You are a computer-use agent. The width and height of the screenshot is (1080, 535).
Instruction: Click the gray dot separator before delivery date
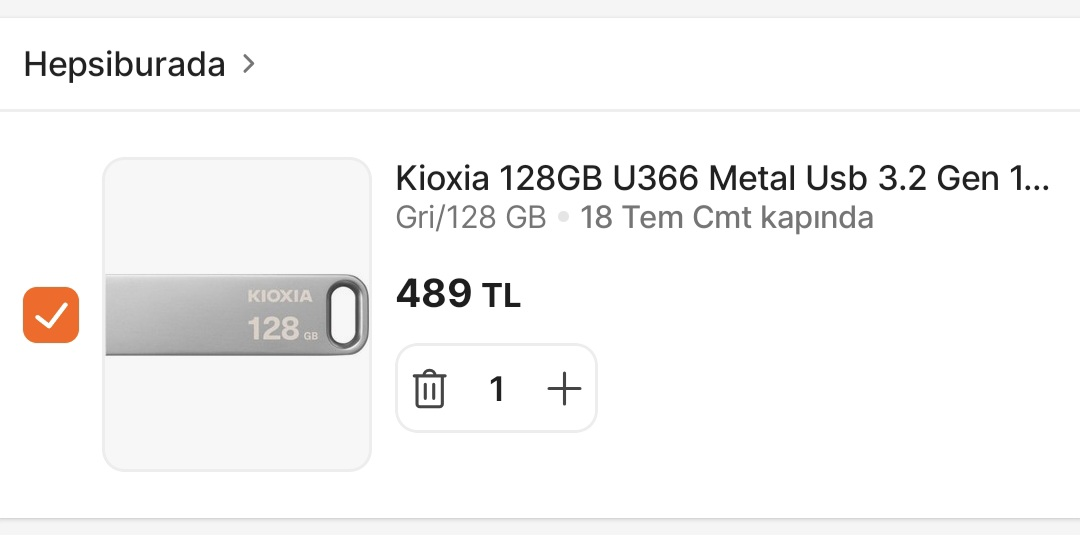(563, 218)
